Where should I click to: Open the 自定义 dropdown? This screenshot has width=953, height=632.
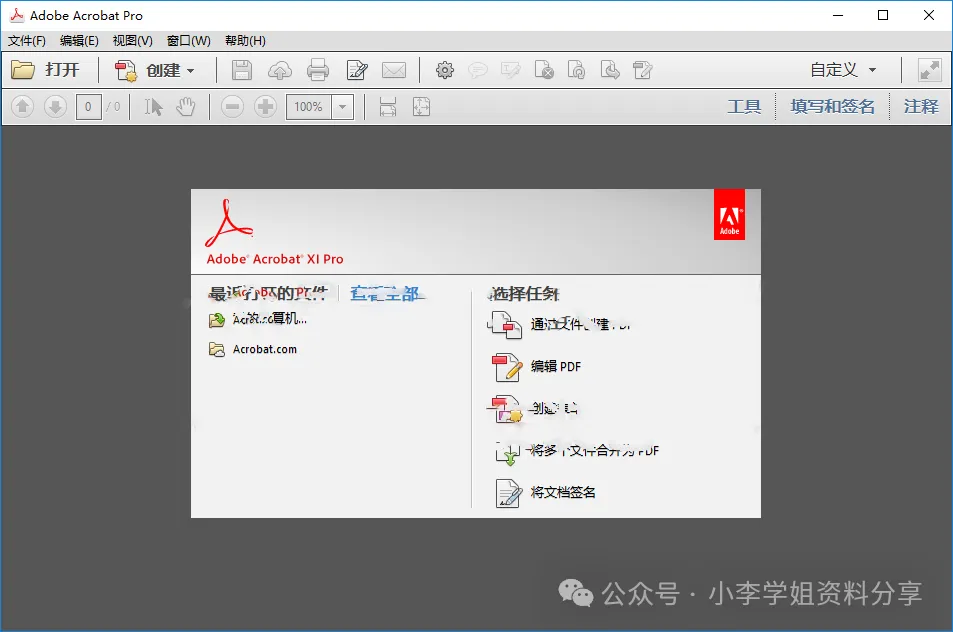point(843,70)
